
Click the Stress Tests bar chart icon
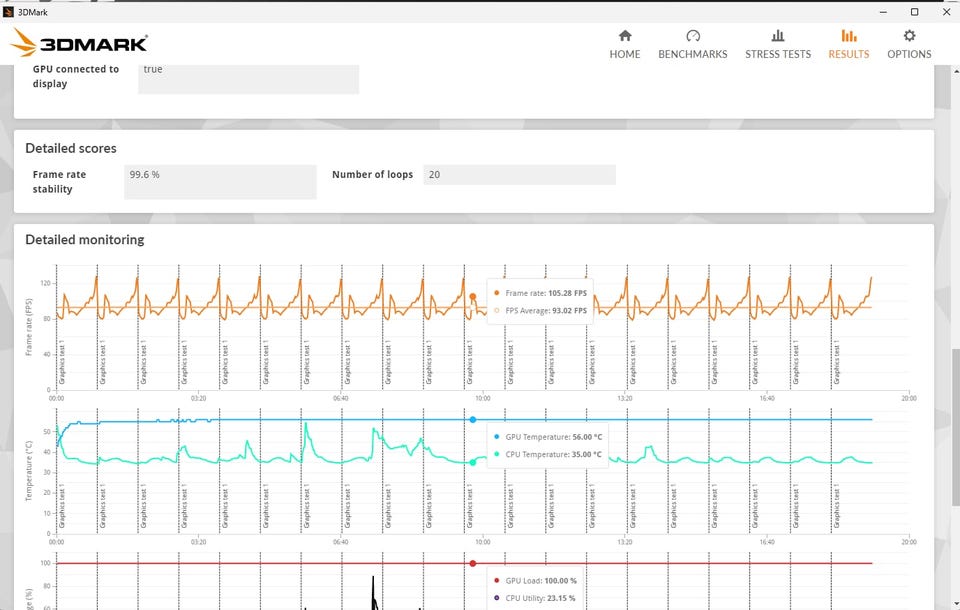coord(778,36)
